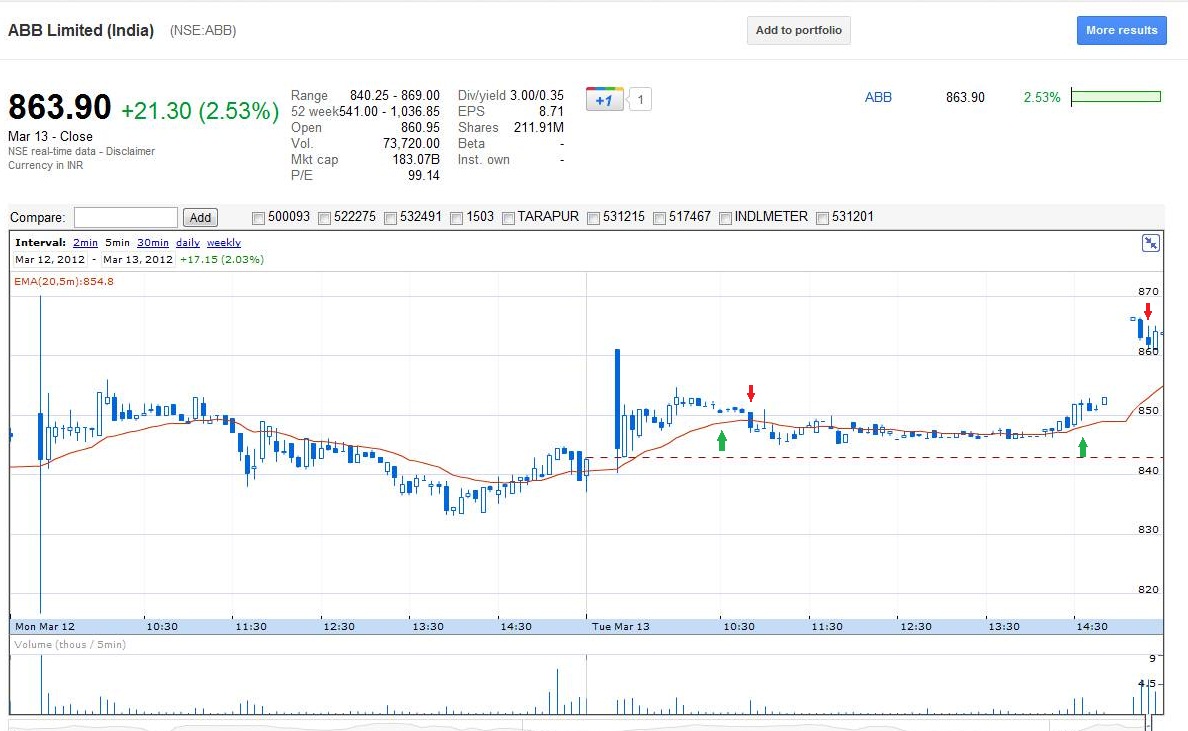Click the green ABB performance bar
1188x731 pixels.
1116,96
